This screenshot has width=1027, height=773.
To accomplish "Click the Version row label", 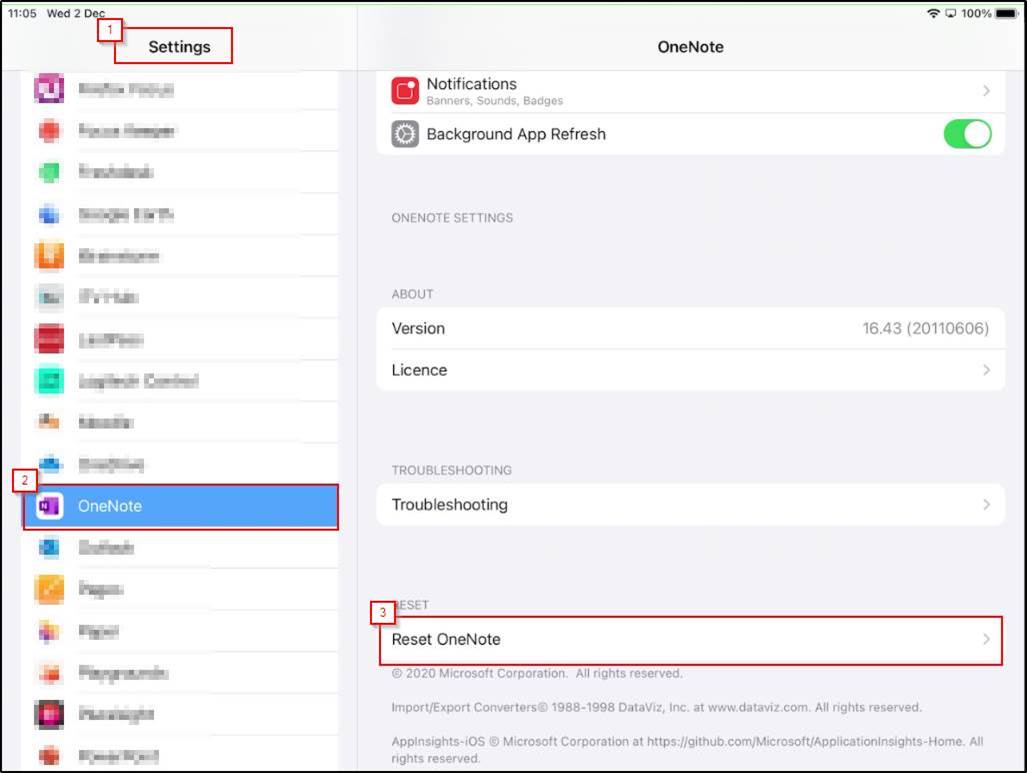I will [418, 328].
